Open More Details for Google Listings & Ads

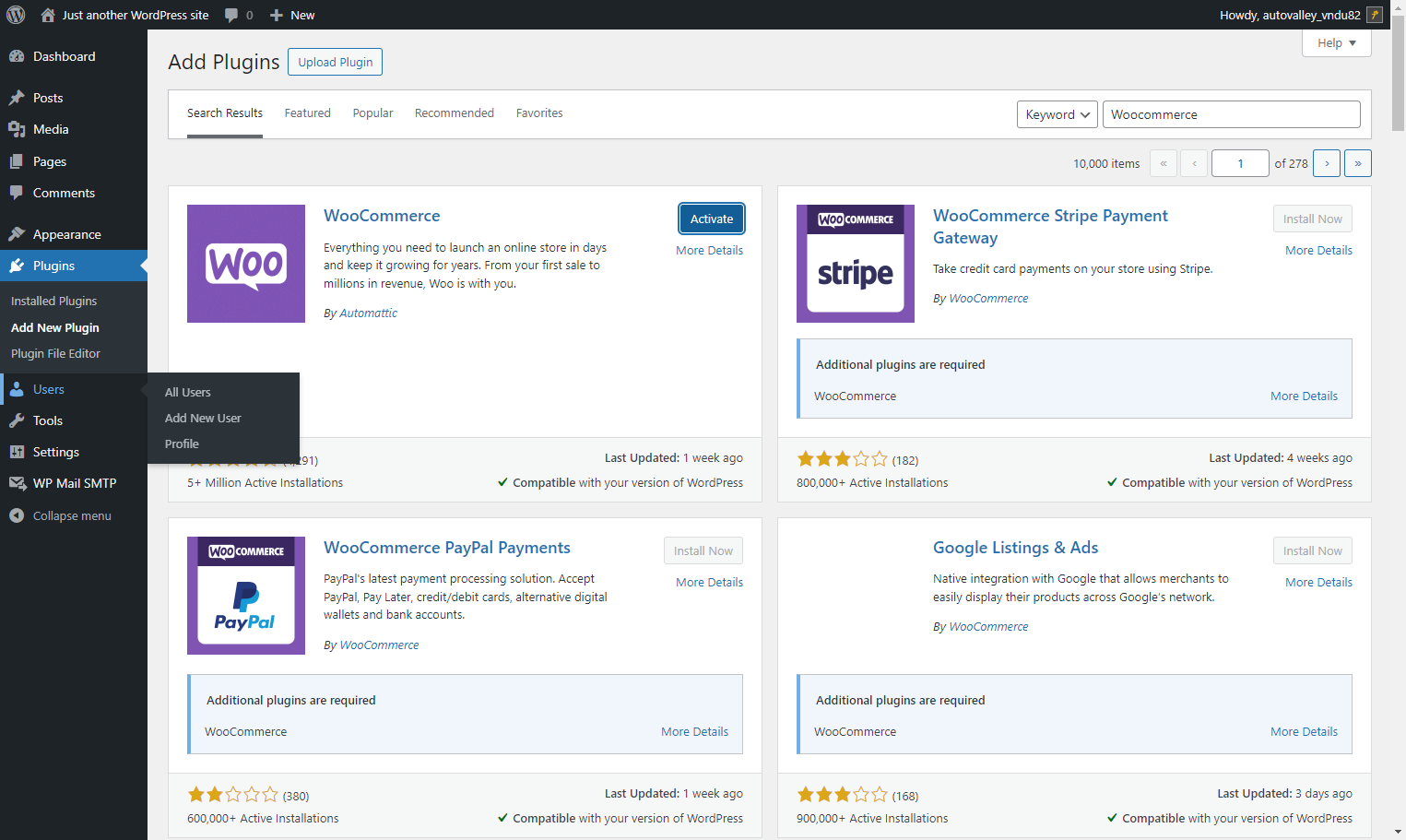[x=1318, y=582]
